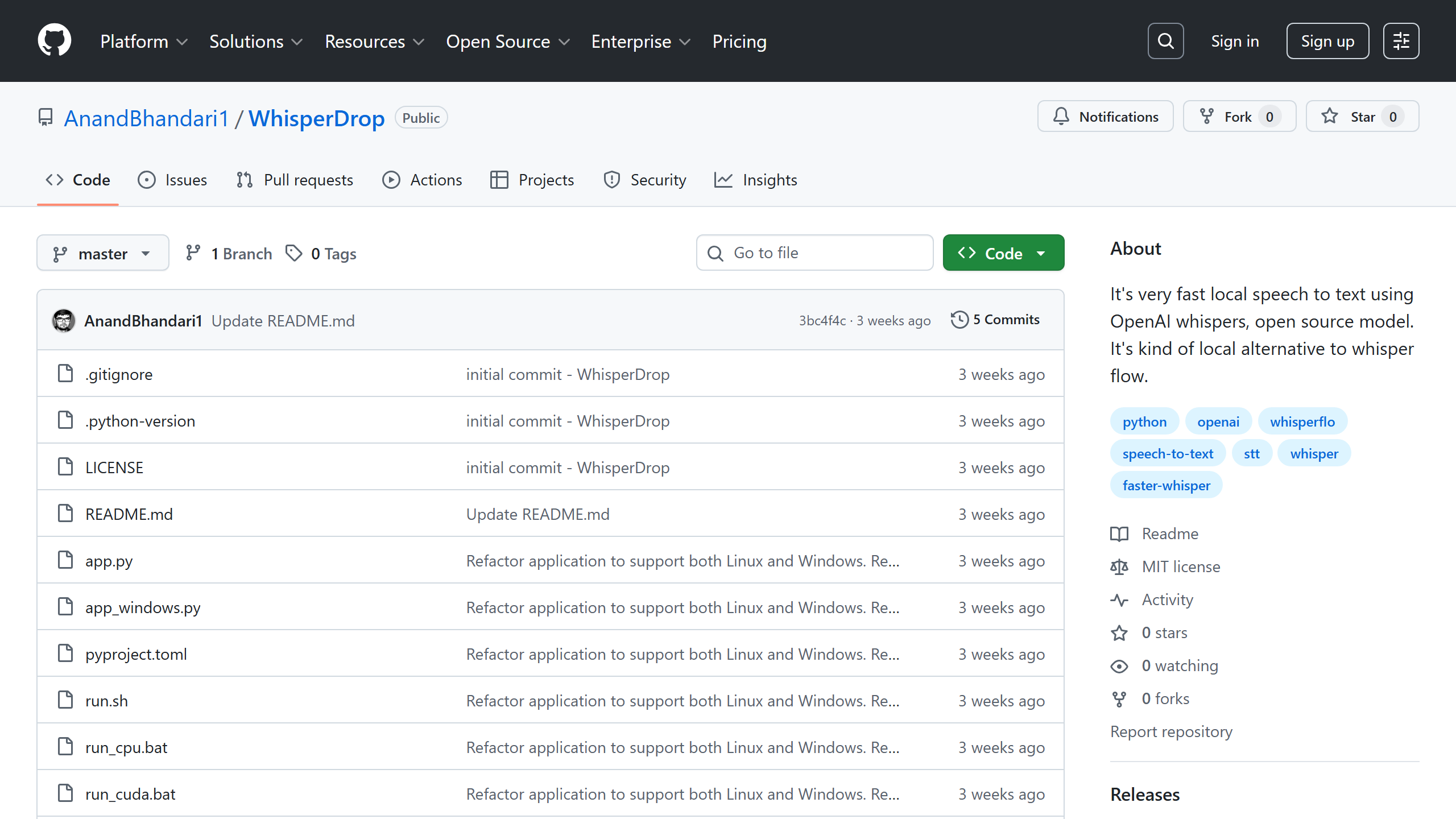Viewport: 1456px width, 819px height.
Task: Click the tag icon next to 0 Tags
Action: [293, 253]
